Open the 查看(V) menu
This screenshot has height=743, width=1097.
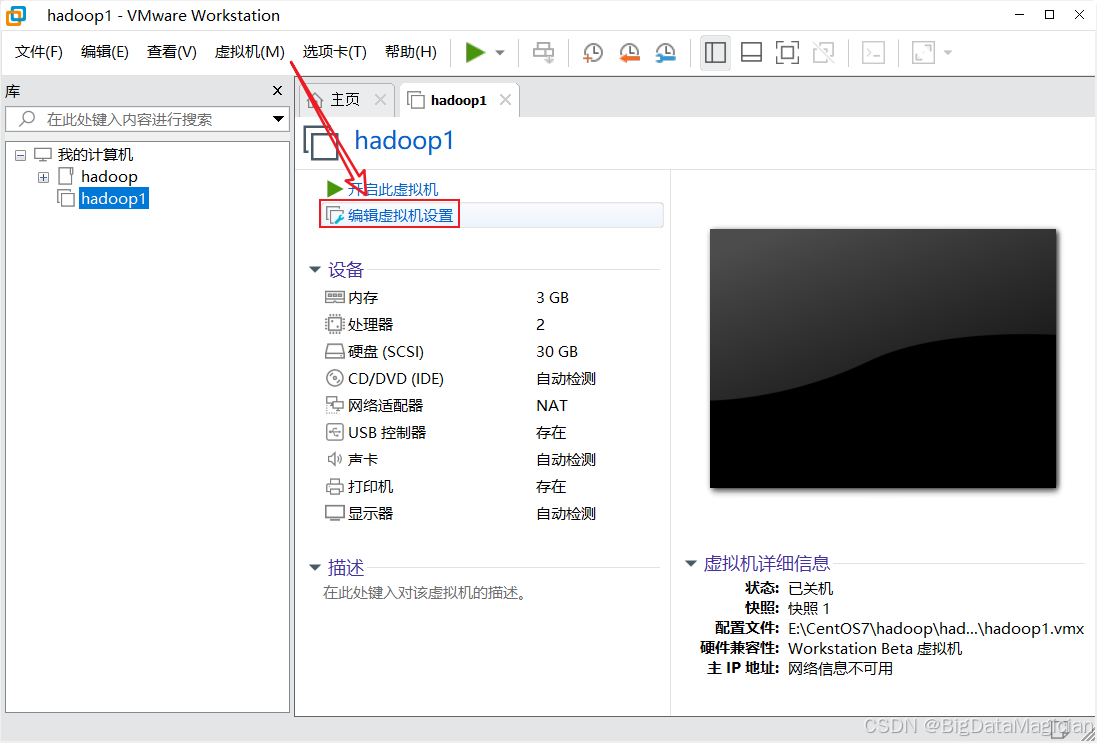pos(171,52)
